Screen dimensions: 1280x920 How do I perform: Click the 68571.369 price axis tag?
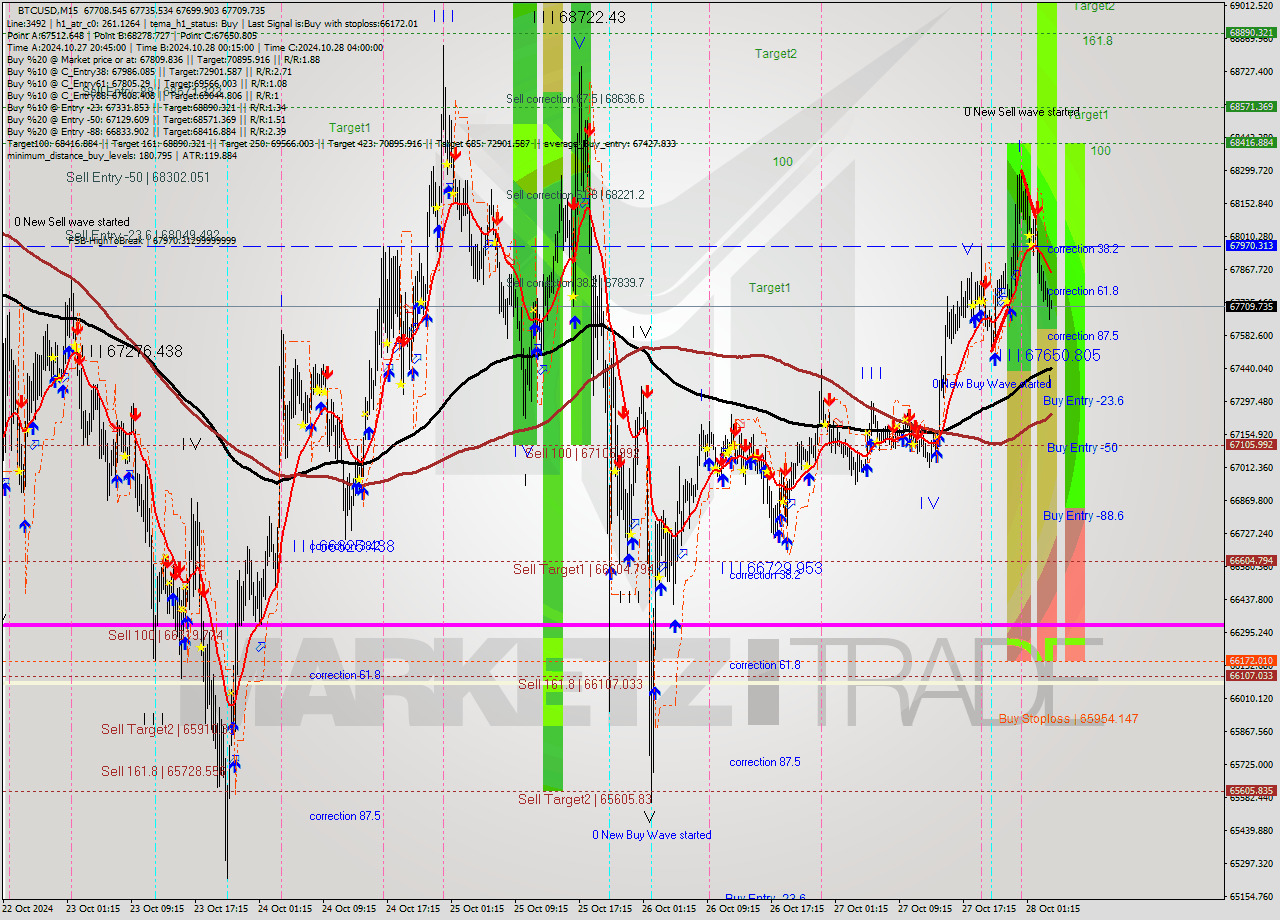(x=1251, y=107)
